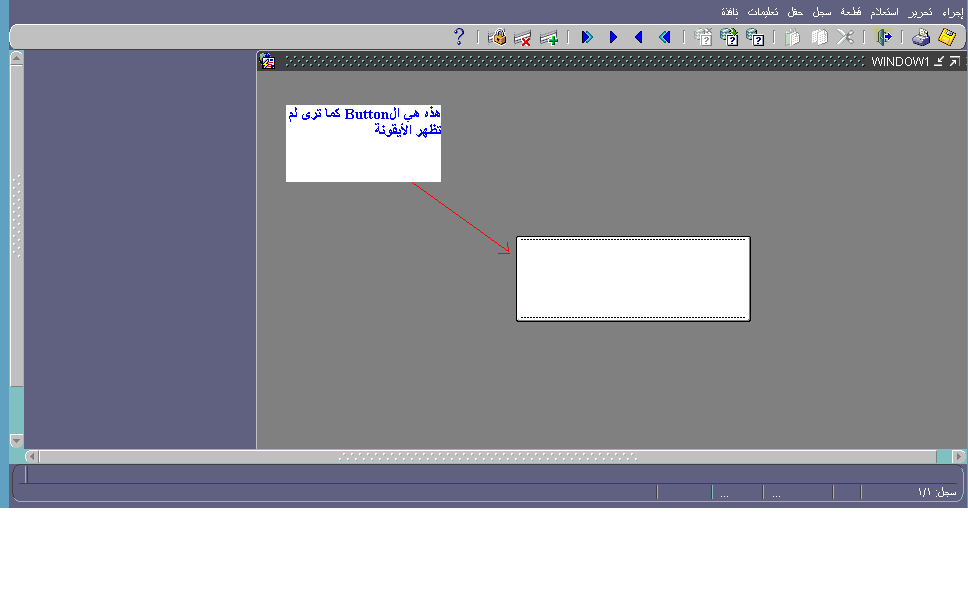968x612 pixels.
Task: Click the Execute Query toolbar icon
Action: click(x=730, y=37)
